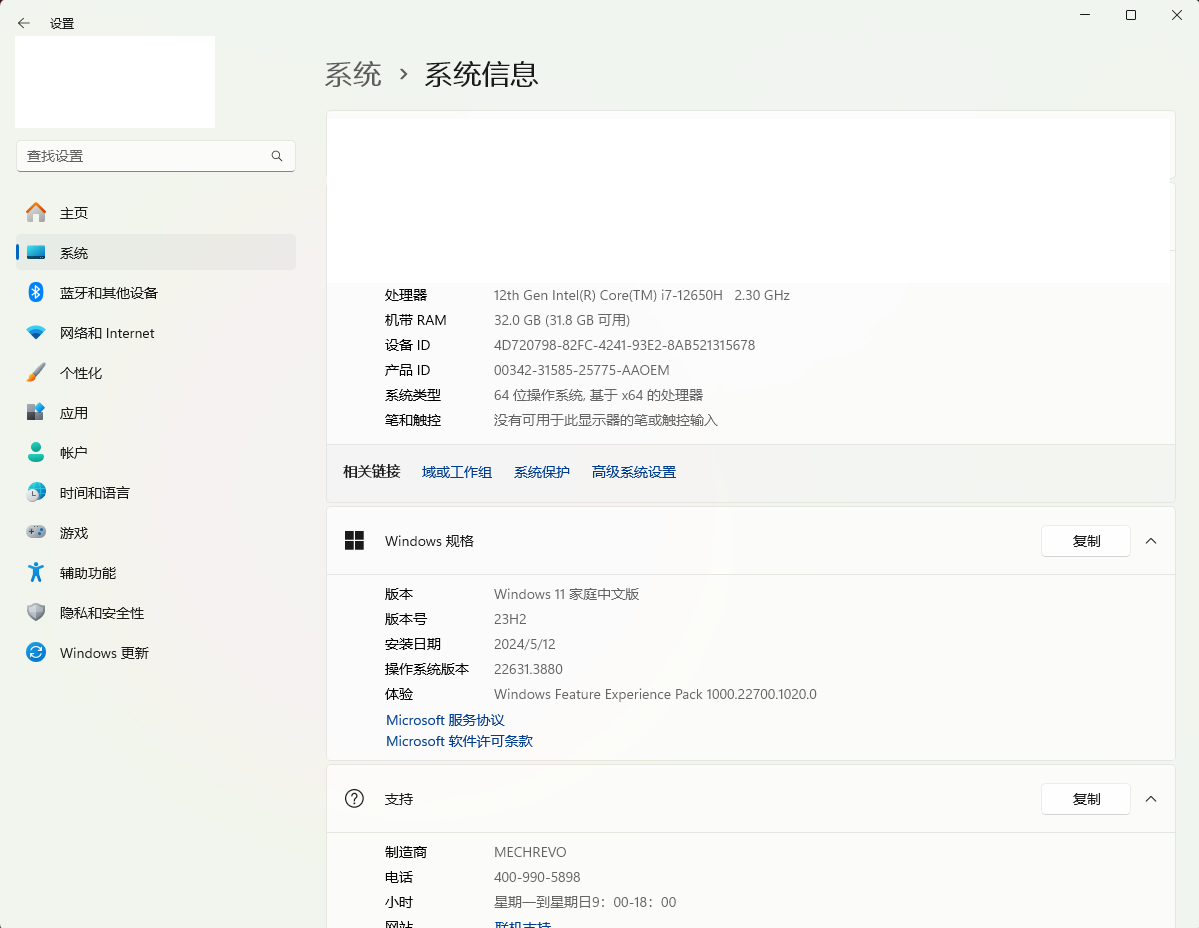The height and width of the screenshot is (928, 1199).
Task: Click the Time and language clock icon
Action: coord(36,492)
